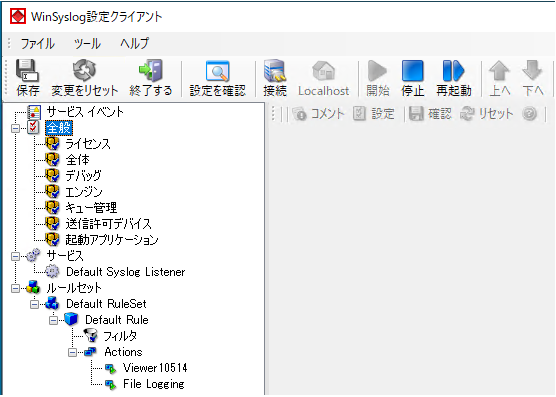The image size is (556, 397).
Task: Click the help question mark icon
Action: (529, 114)
